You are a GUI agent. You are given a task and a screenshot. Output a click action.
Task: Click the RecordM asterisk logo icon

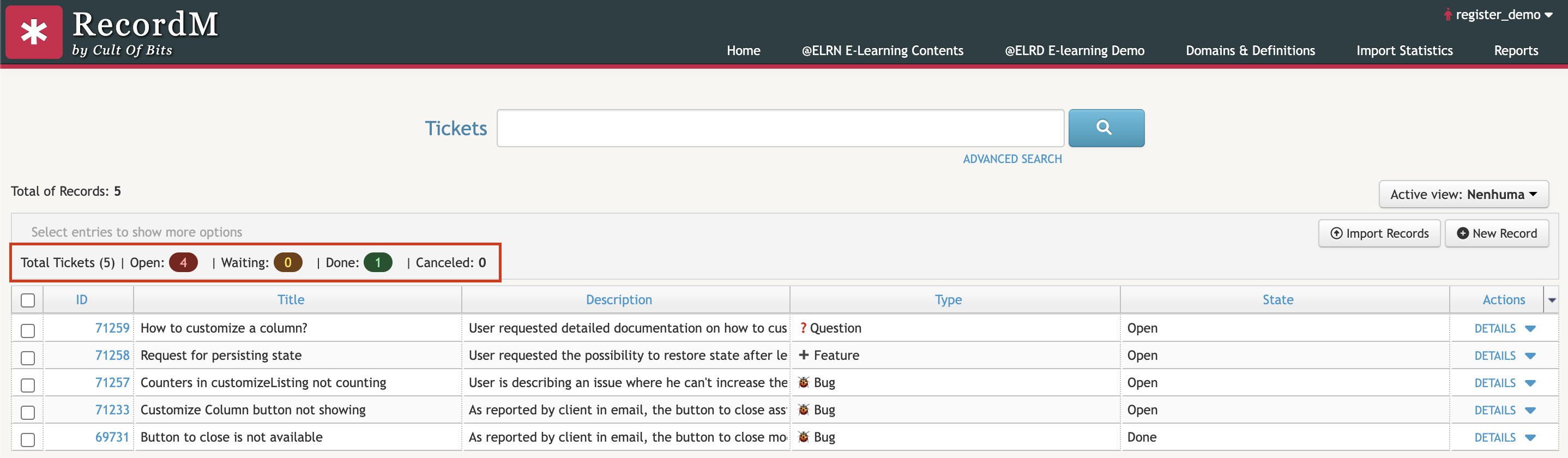[34, 32]
